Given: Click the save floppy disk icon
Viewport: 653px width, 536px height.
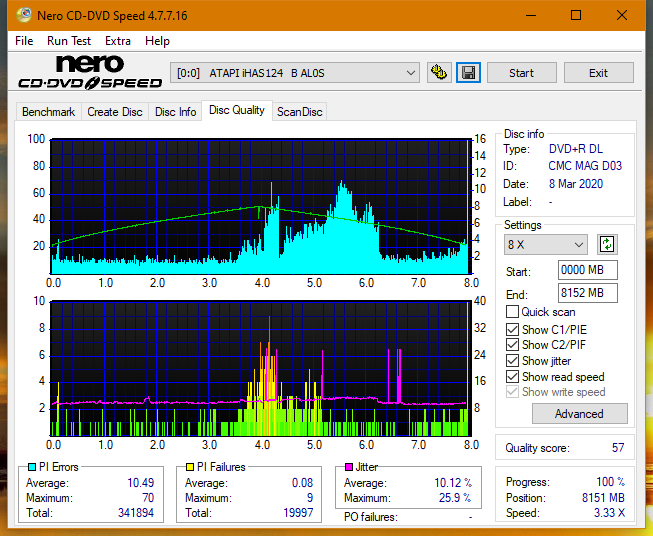Looking at the screenshot, I should [x=469, y=73].
